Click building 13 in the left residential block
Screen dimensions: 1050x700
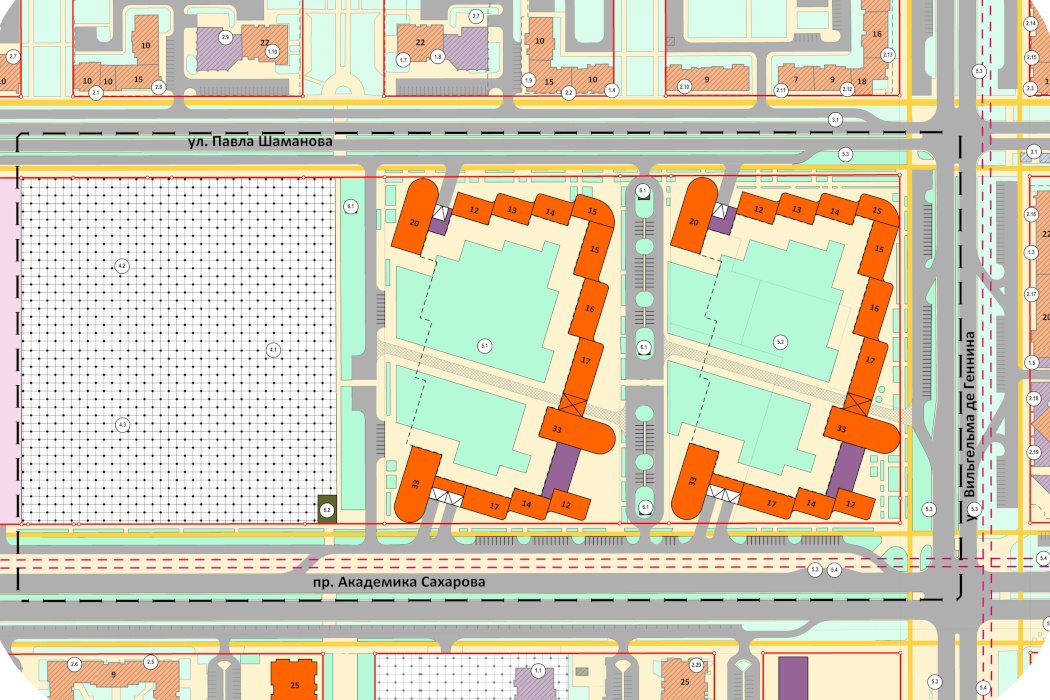[513, 210]
